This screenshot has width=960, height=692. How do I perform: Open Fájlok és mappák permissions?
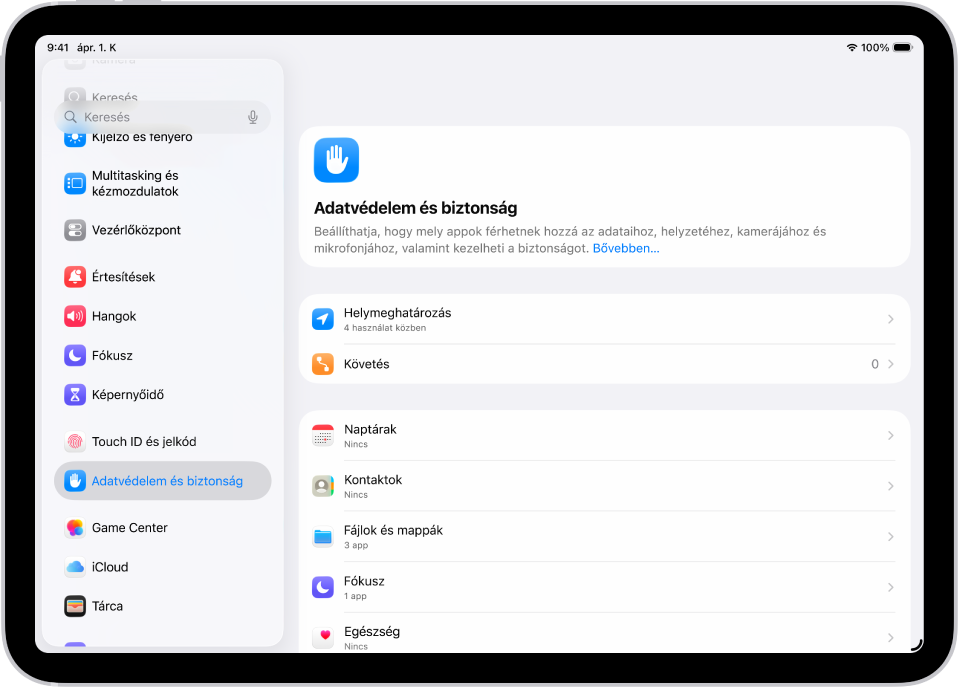point(604,537)
